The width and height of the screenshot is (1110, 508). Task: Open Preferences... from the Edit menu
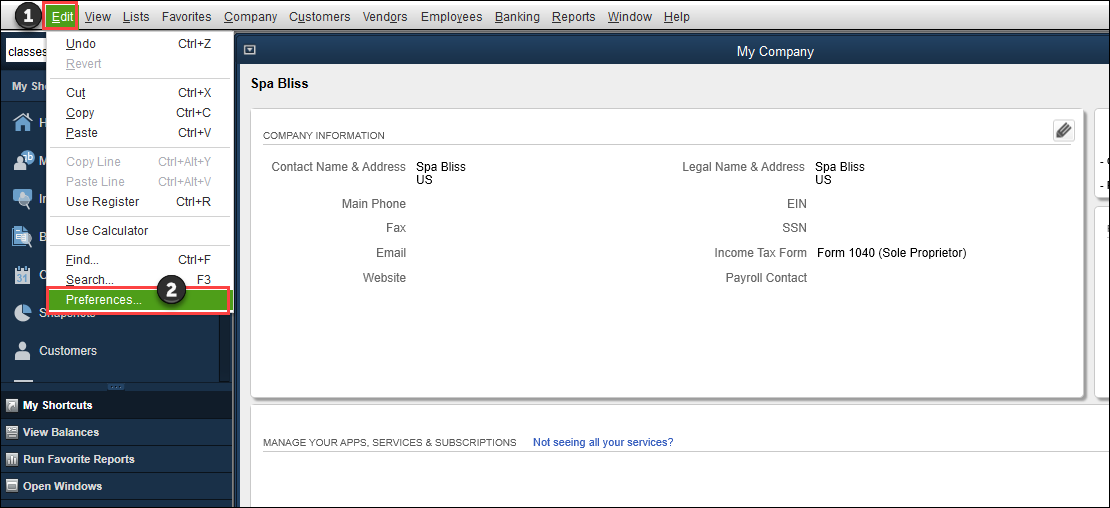[x=139, y=300]
